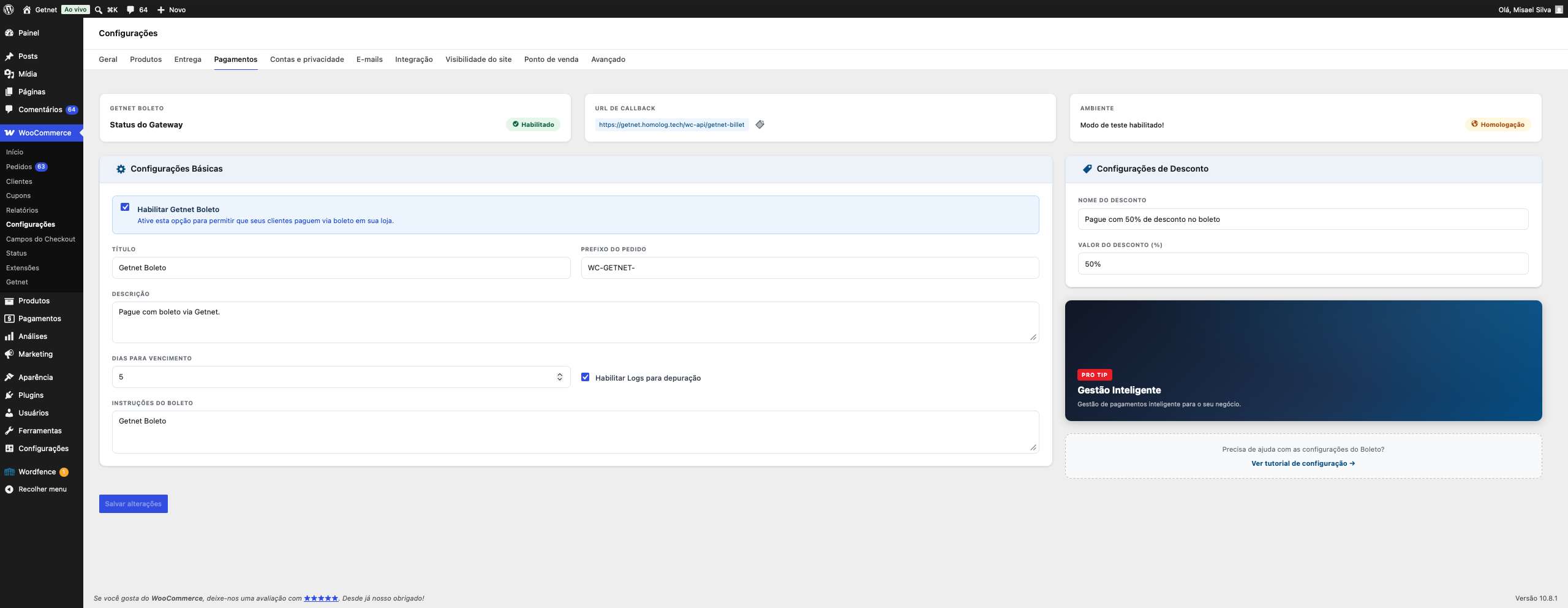Click the Dias para vencimento stepper arrows
This screenshot has height=608, width=1568.
tap(559, 377)
